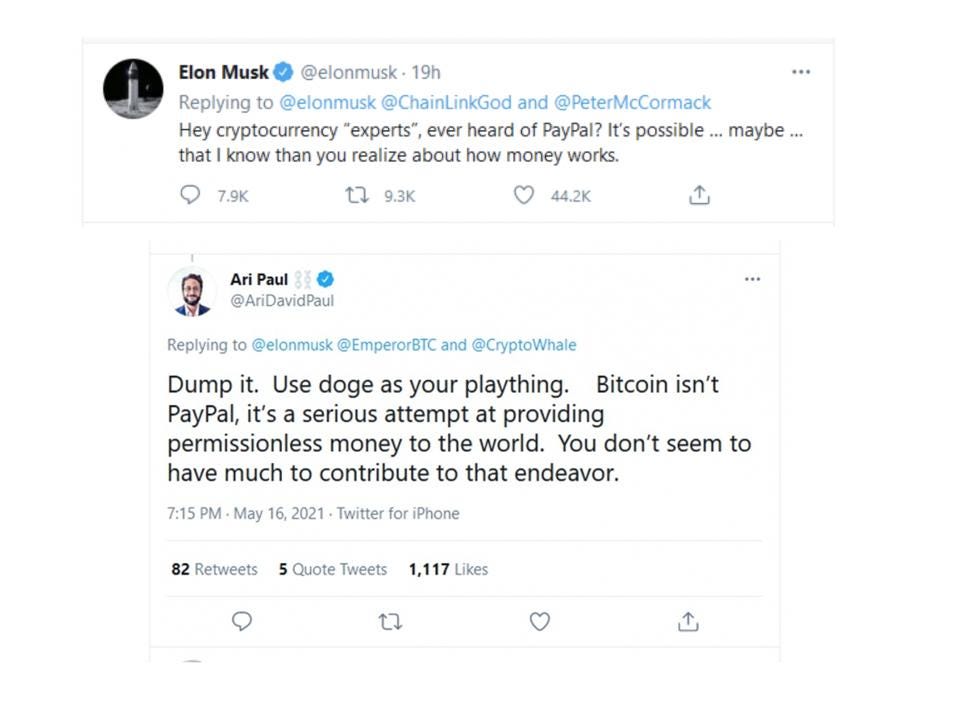The height and width of the screenshot is (720, 960).
Task: Open more options menu on Ari Paul's tweet
Action: pos(752,279)
